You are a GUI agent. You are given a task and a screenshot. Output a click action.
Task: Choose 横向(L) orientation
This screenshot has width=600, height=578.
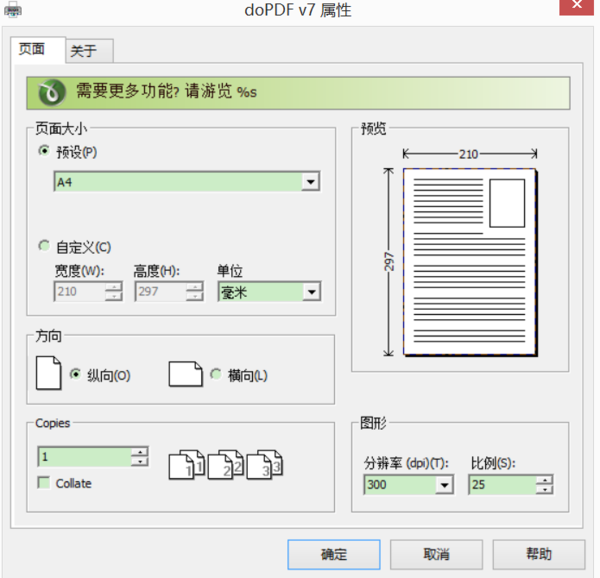[x=216, y=374]
